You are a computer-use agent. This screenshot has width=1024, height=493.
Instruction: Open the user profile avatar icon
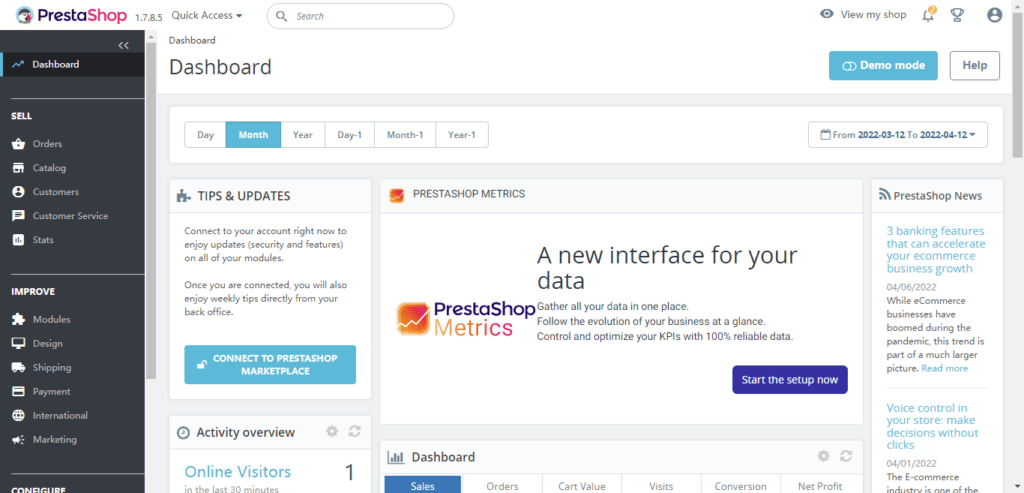993,15
